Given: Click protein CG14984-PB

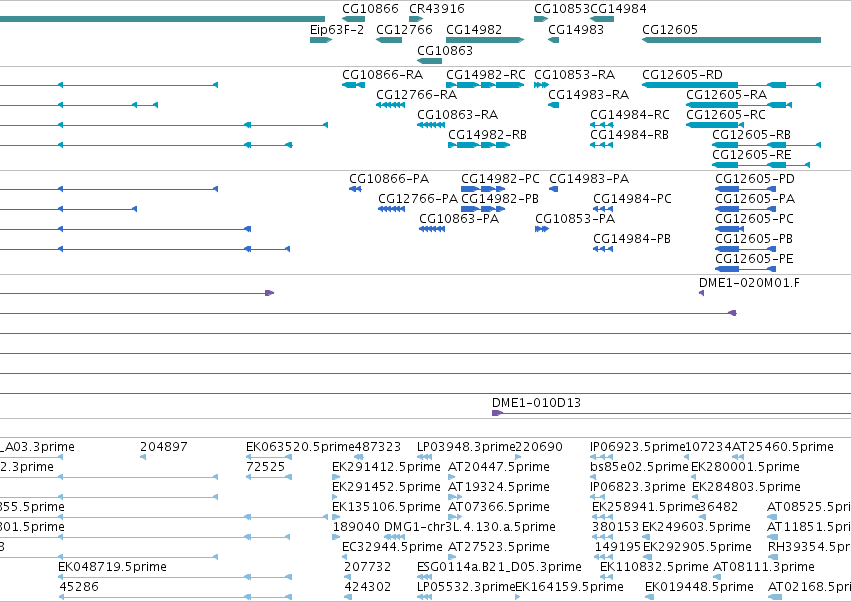Looking at the screenshot, I should point(631,239).
